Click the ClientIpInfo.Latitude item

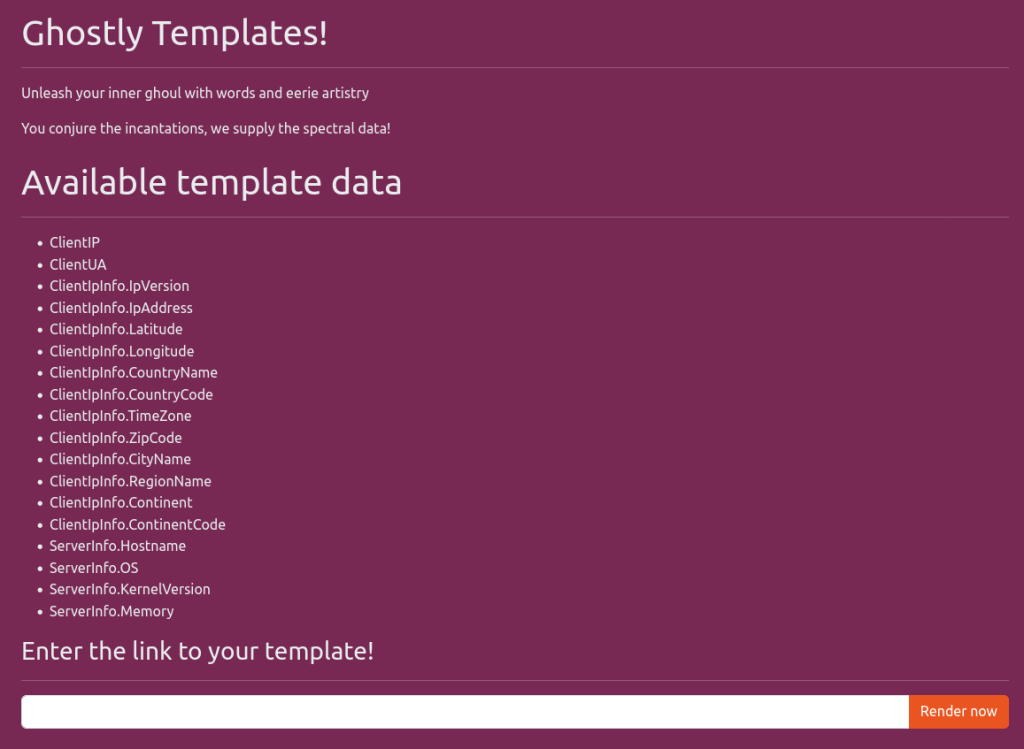click(x=116, y=329)
